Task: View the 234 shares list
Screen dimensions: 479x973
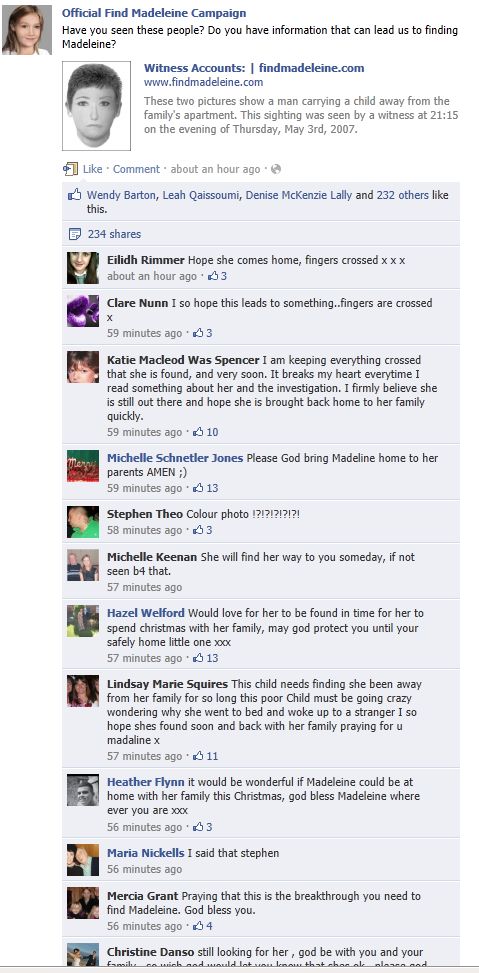Action: [114, 234]
